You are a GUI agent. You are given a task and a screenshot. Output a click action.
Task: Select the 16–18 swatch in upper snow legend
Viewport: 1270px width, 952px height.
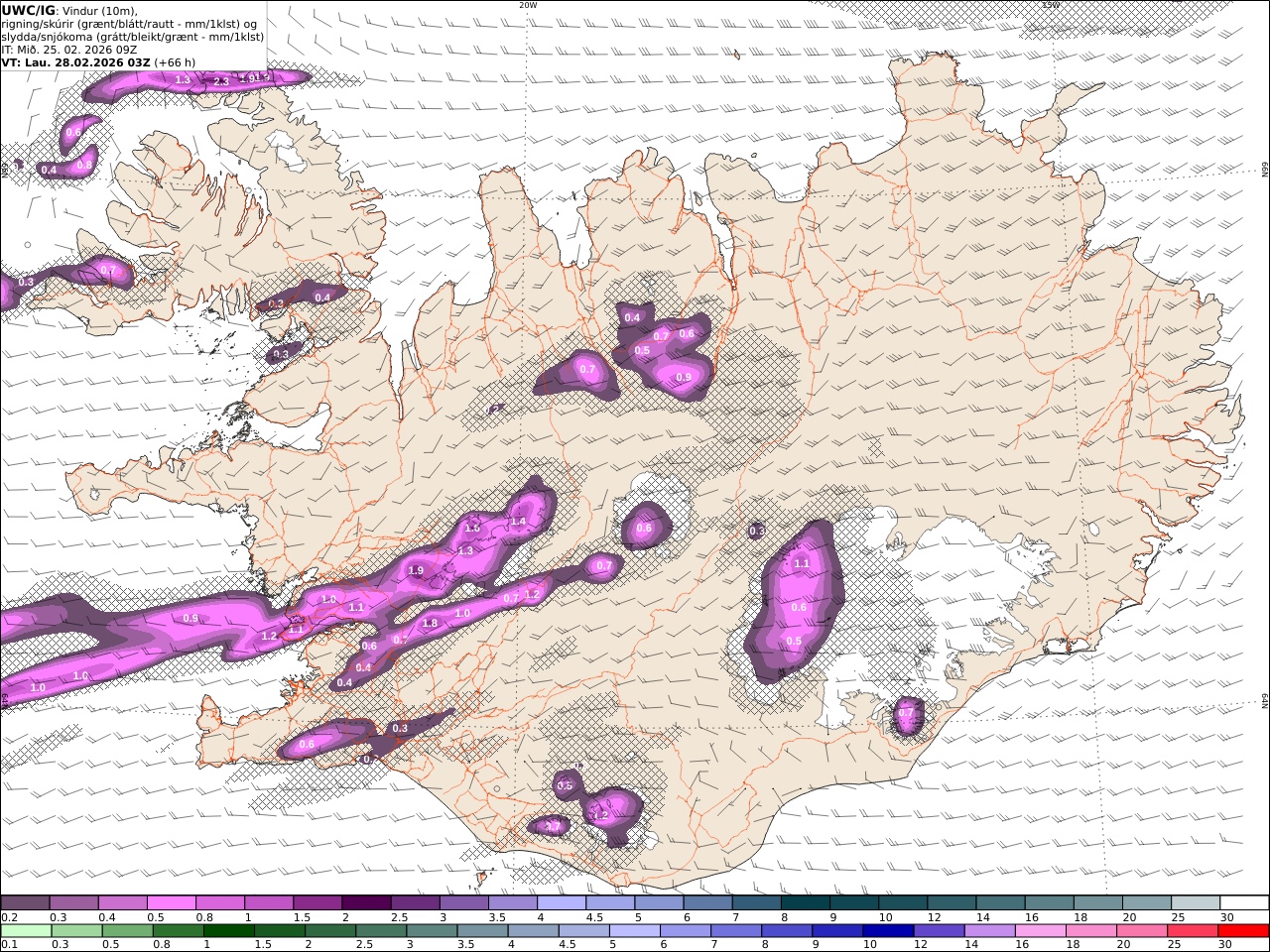(1050, 903)
